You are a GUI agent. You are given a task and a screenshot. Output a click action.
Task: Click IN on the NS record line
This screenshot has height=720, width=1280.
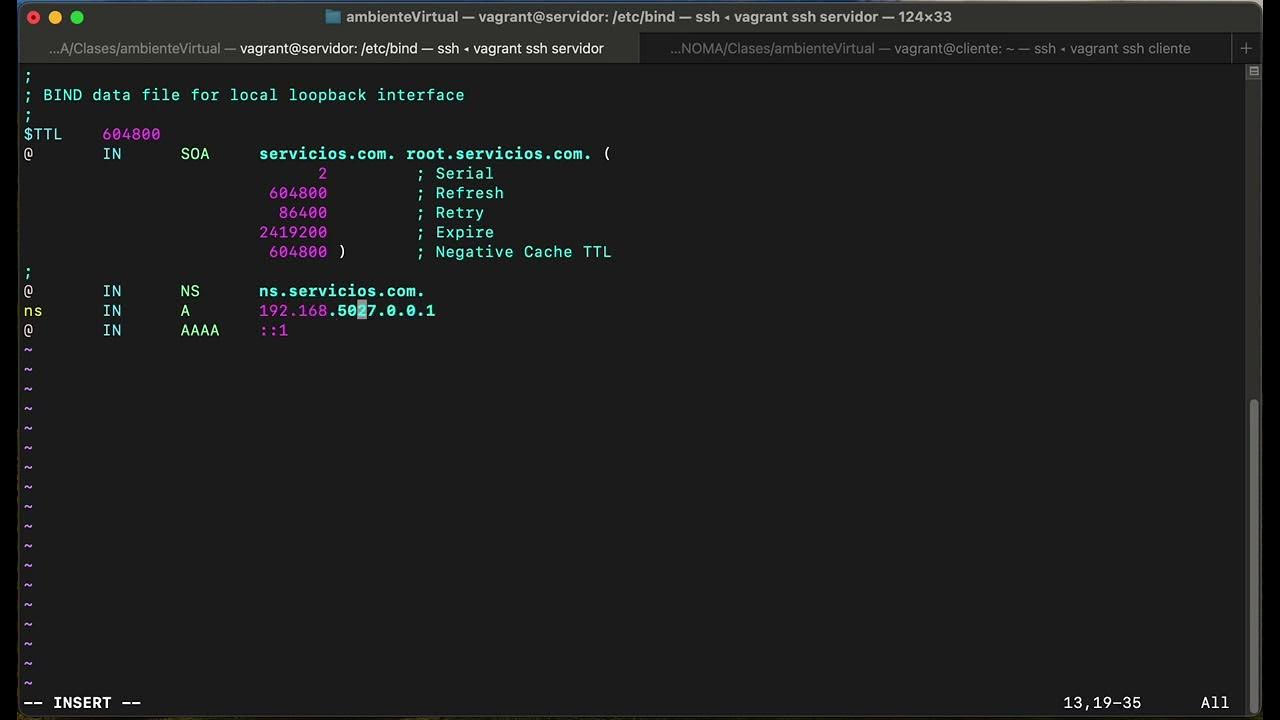point(112,291)
